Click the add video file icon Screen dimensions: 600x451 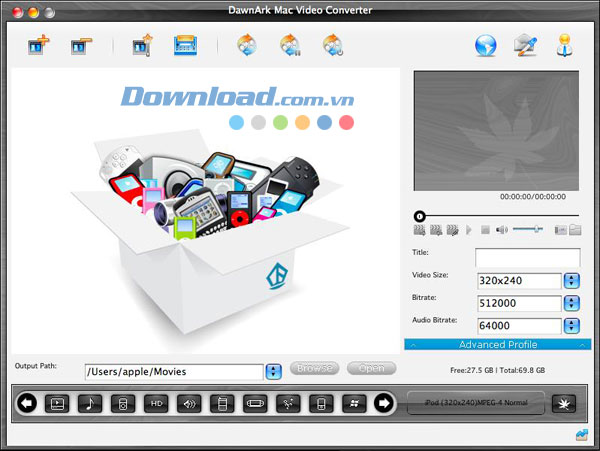point(37,45)
